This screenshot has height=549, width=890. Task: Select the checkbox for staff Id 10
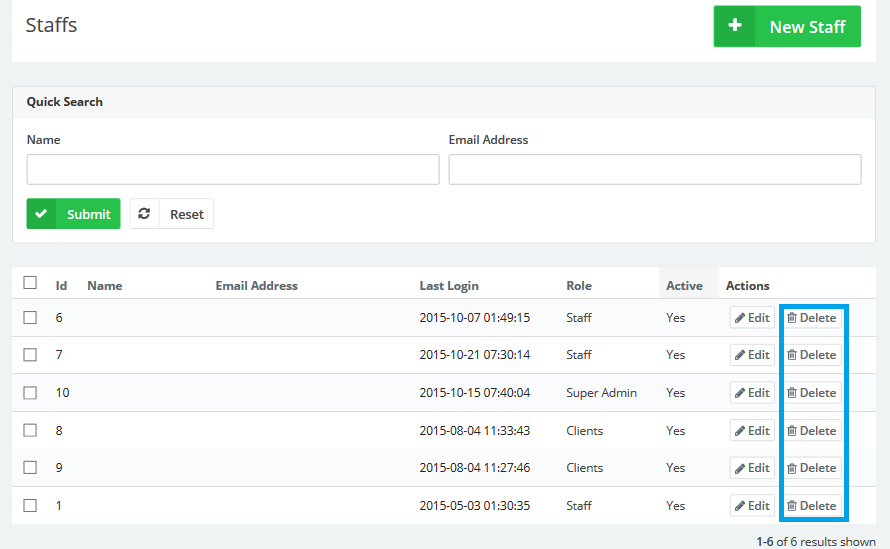[x=30, y=393]
